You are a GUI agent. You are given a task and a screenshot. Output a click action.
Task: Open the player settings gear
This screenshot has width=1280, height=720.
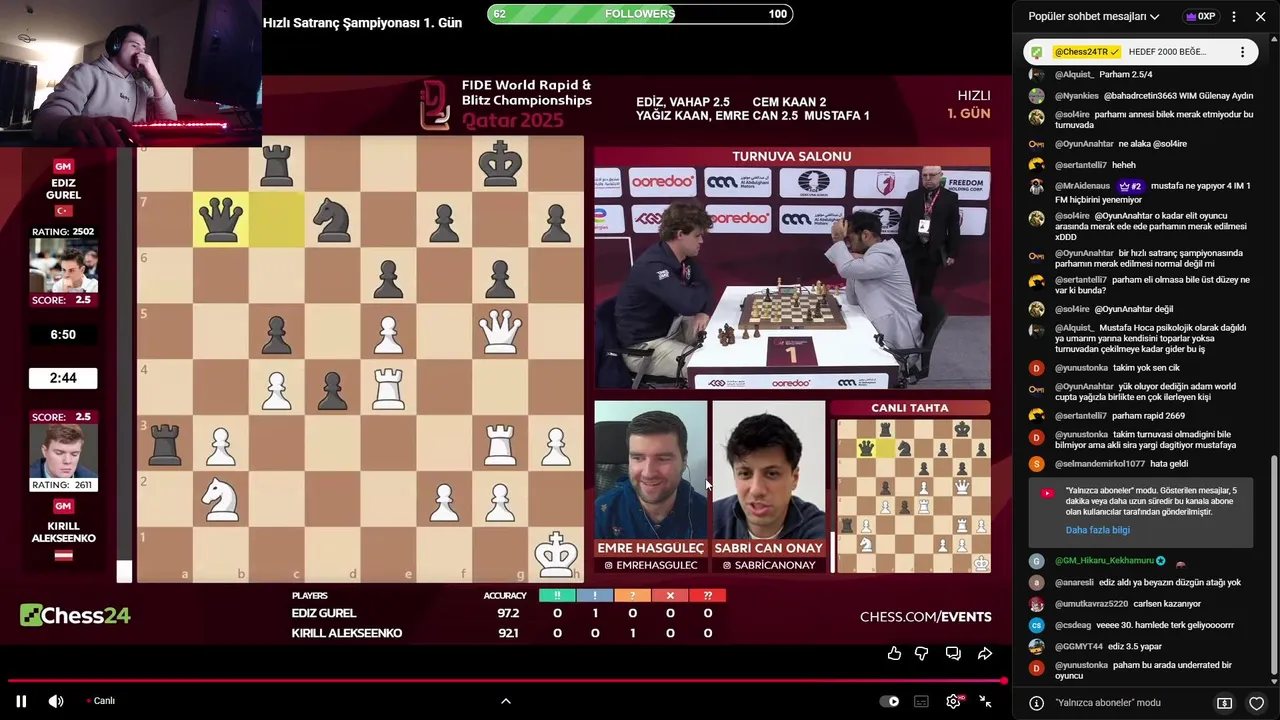(954, 701)
